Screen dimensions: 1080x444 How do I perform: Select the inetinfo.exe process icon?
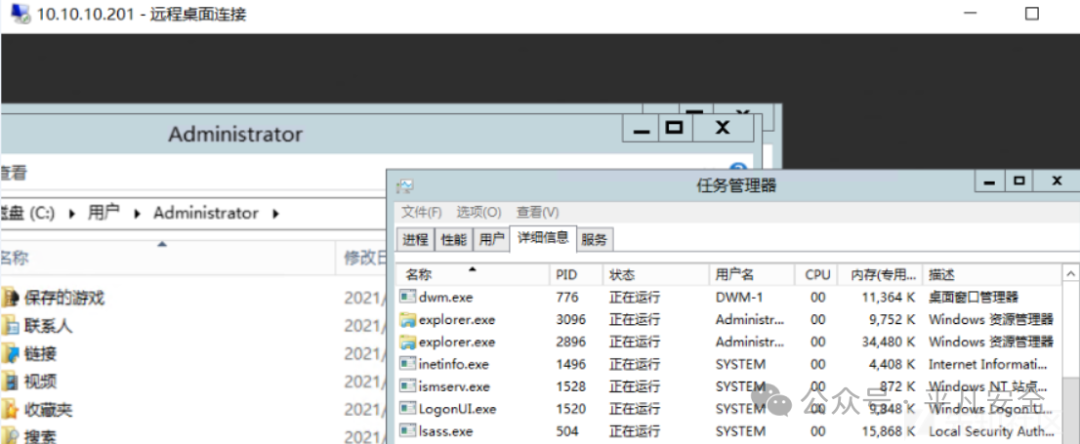click(x=408, y=364)
